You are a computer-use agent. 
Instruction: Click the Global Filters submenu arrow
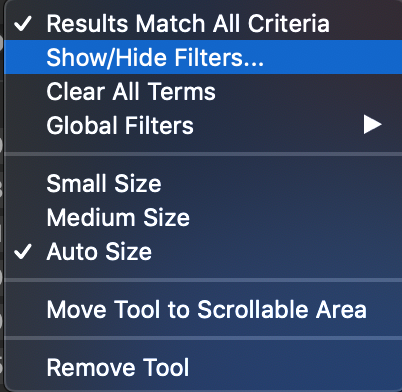372,125
